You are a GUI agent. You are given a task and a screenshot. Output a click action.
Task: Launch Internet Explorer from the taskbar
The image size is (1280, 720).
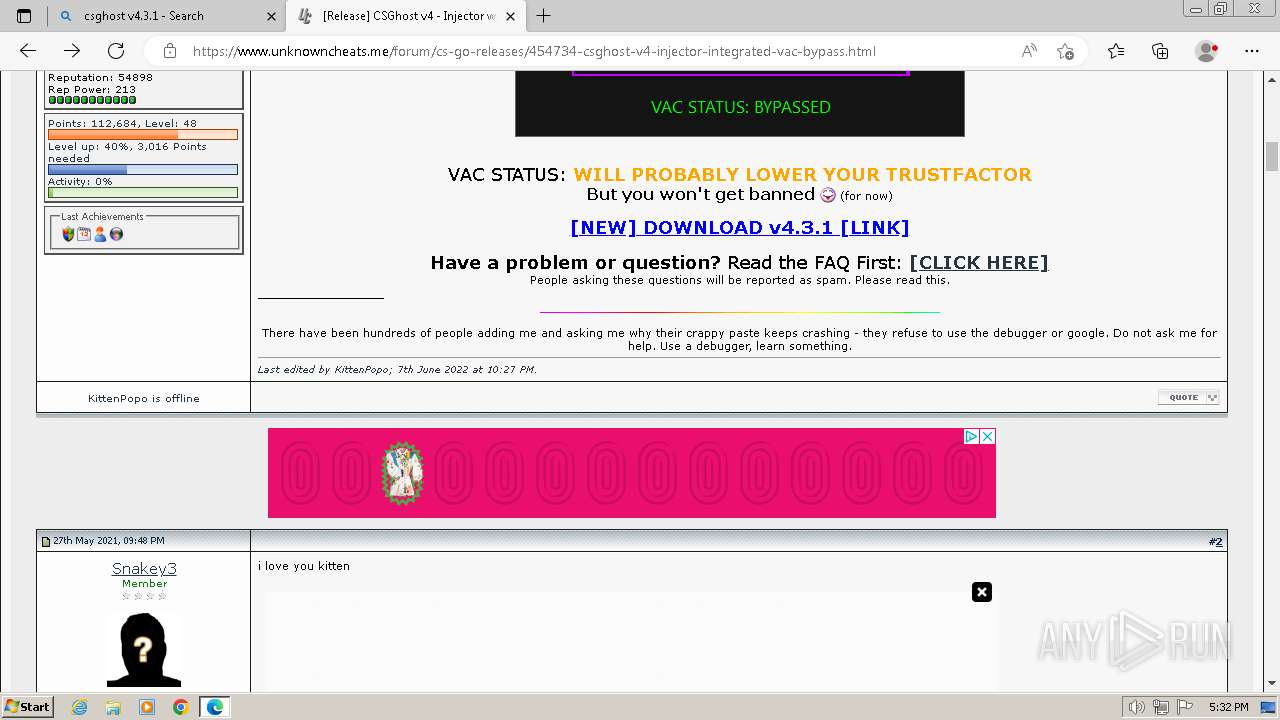tap(80, 707)
